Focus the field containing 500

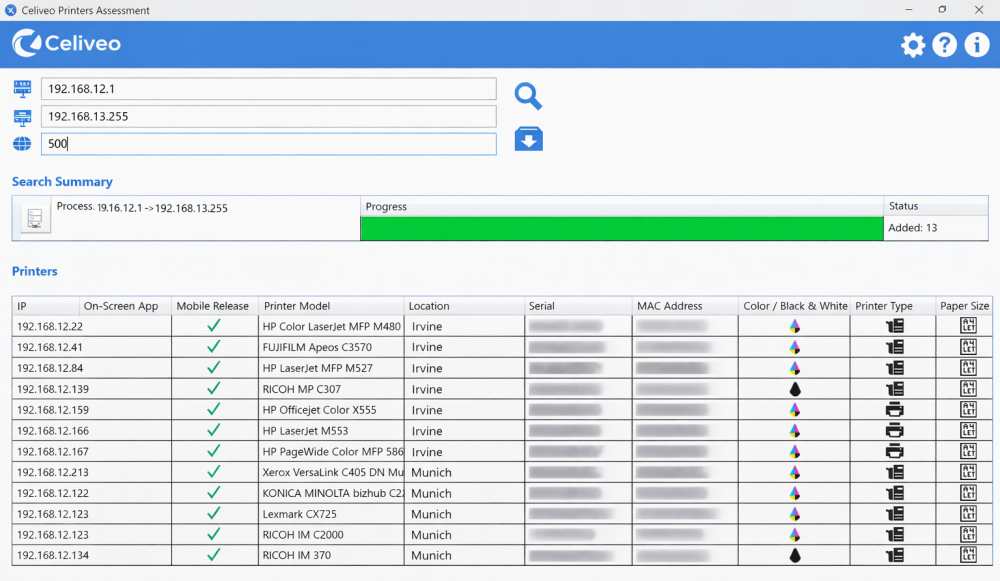tap(268, 143)
